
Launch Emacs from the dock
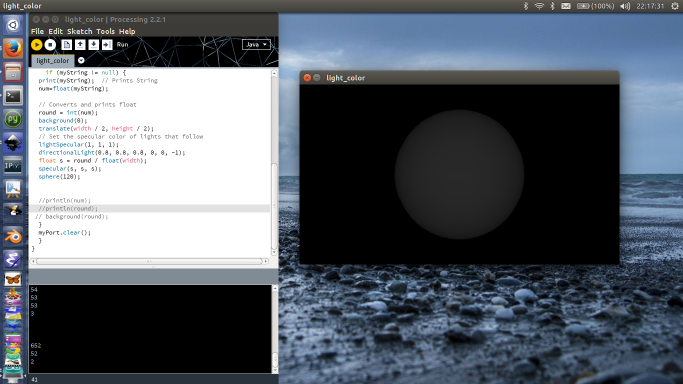pos(13,260)
